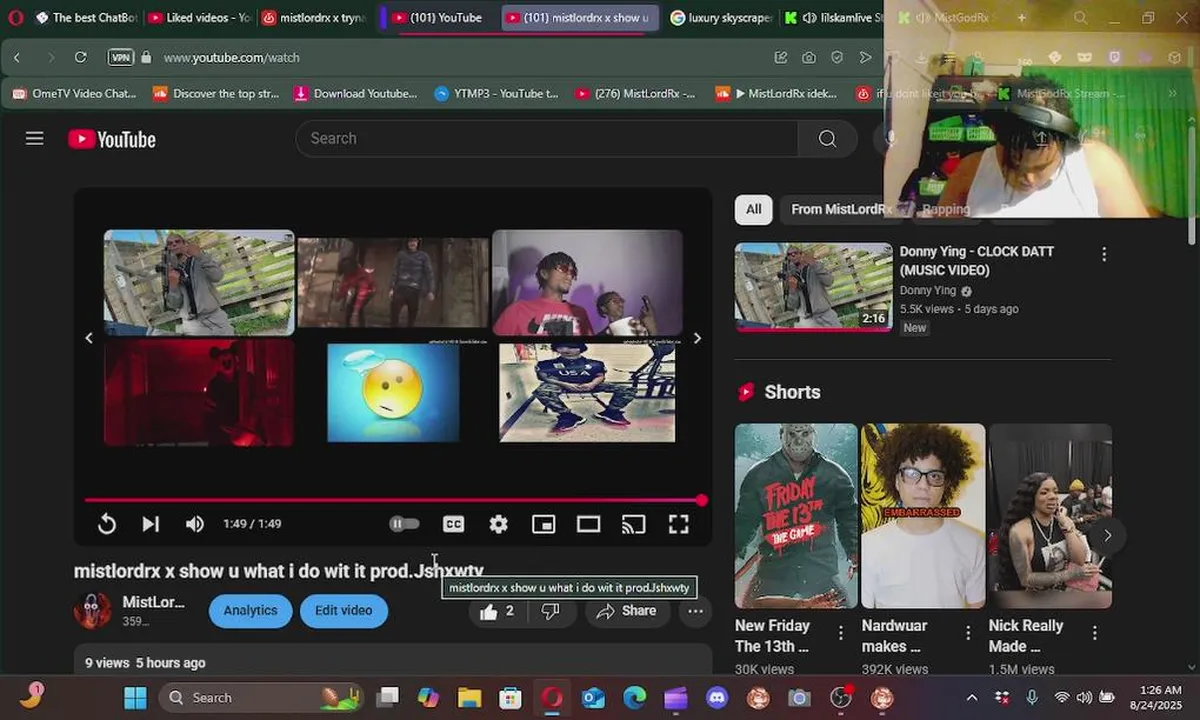This screenshot has height=720, width=1200.
Task: Toggle closed captions with the CC button
Action: tap(454, 524)
